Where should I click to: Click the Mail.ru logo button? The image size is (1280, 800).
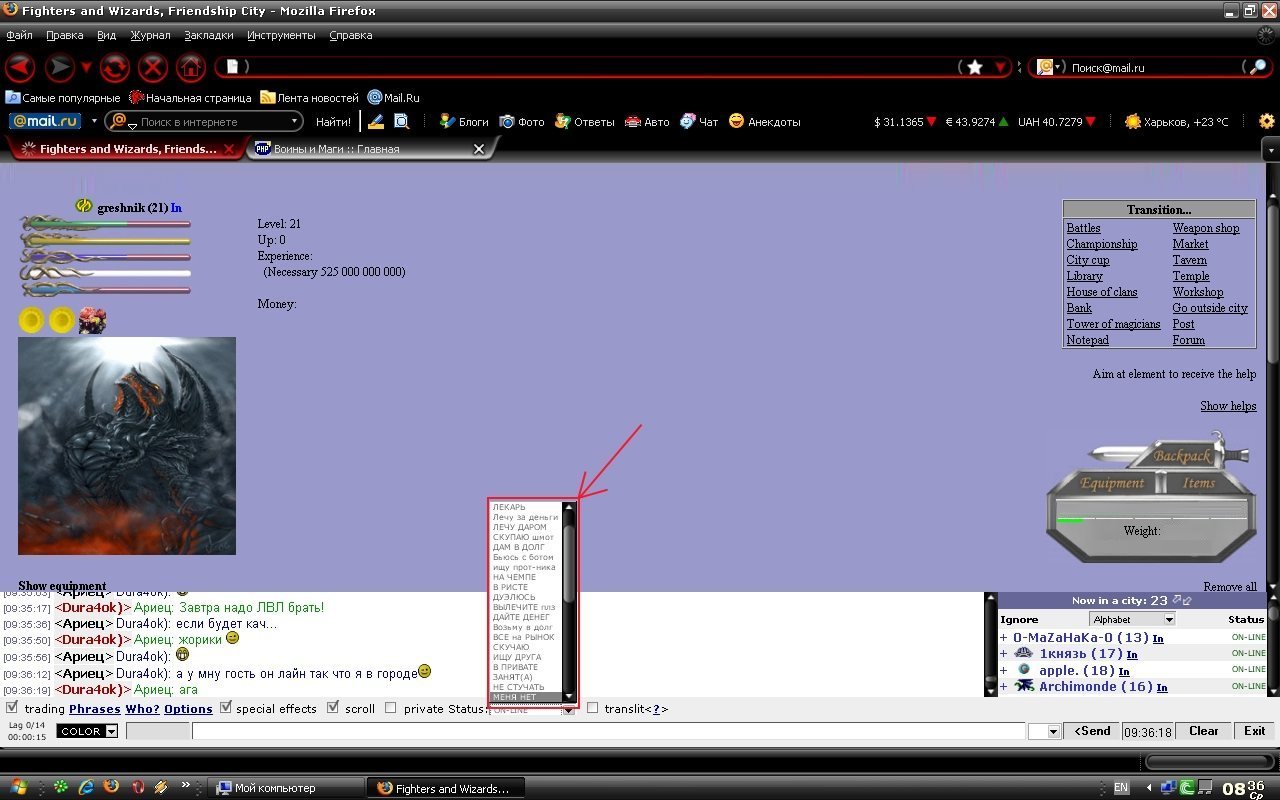click(x=45, y=121)
